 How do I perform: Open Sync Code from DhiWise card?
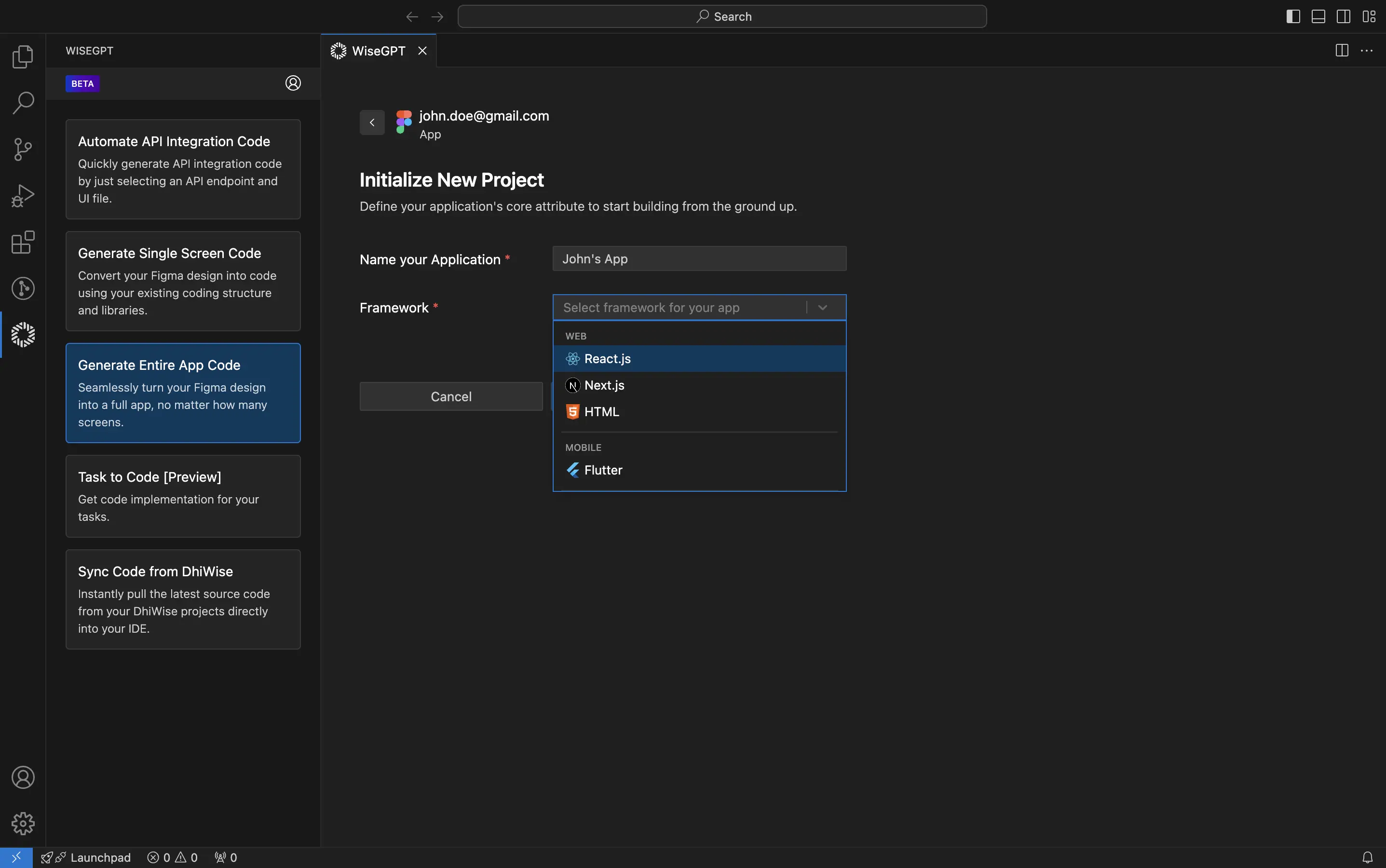pyautogui.click(x=183, y=599)
